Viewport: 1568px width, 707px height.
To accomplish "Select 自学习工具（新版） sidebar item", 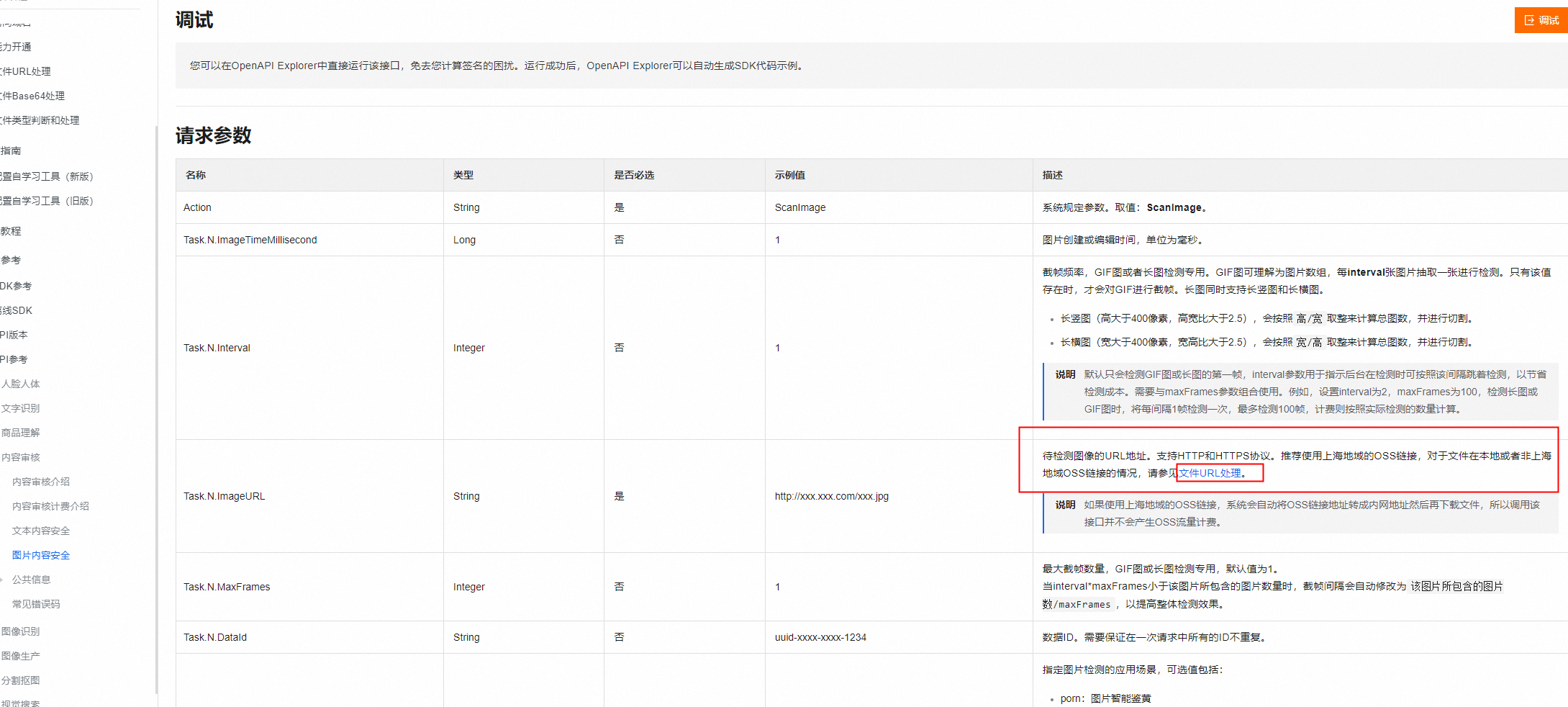I will tap(47, 176).
